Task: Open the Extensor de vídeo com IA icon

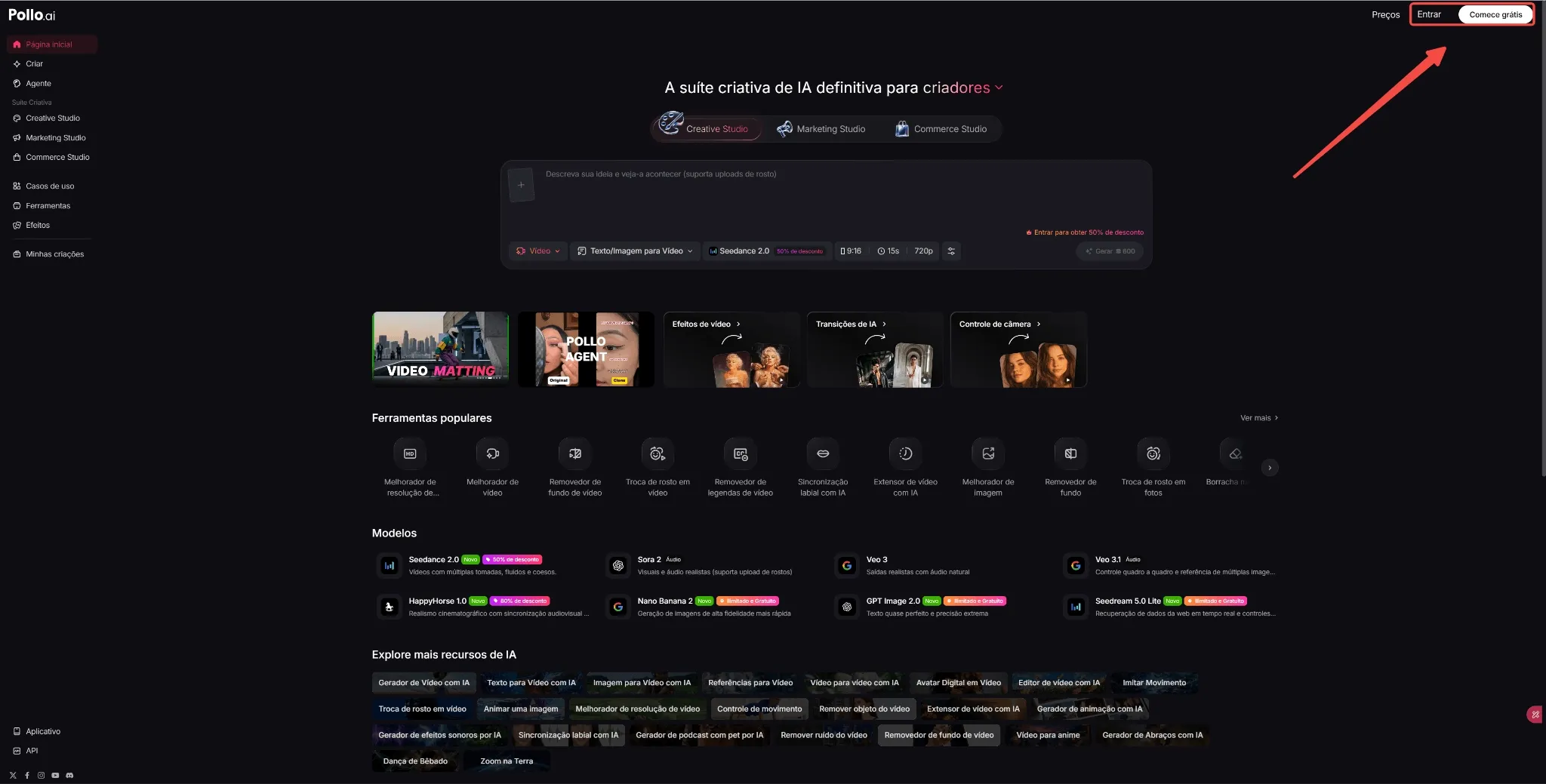Action: (x=906, y=453)
